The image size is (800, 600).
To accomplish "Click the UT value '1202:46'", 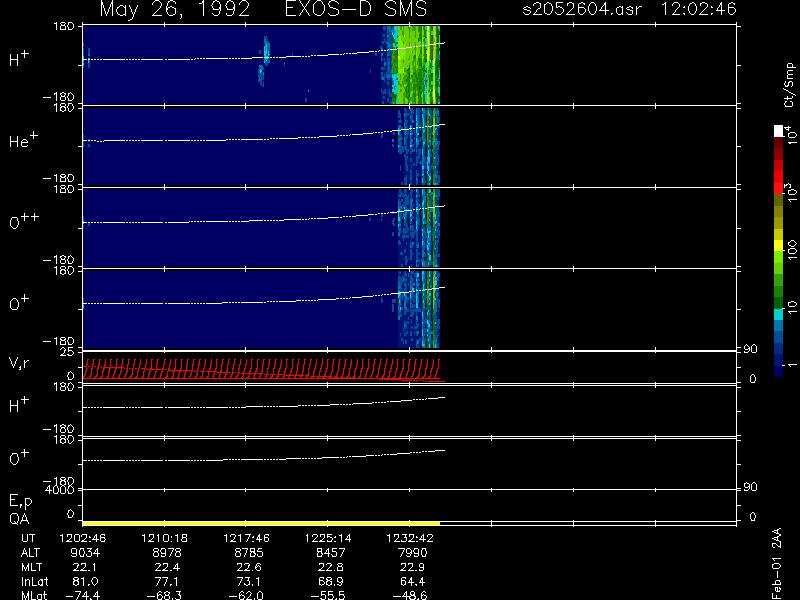I will [x=83, y=538].
